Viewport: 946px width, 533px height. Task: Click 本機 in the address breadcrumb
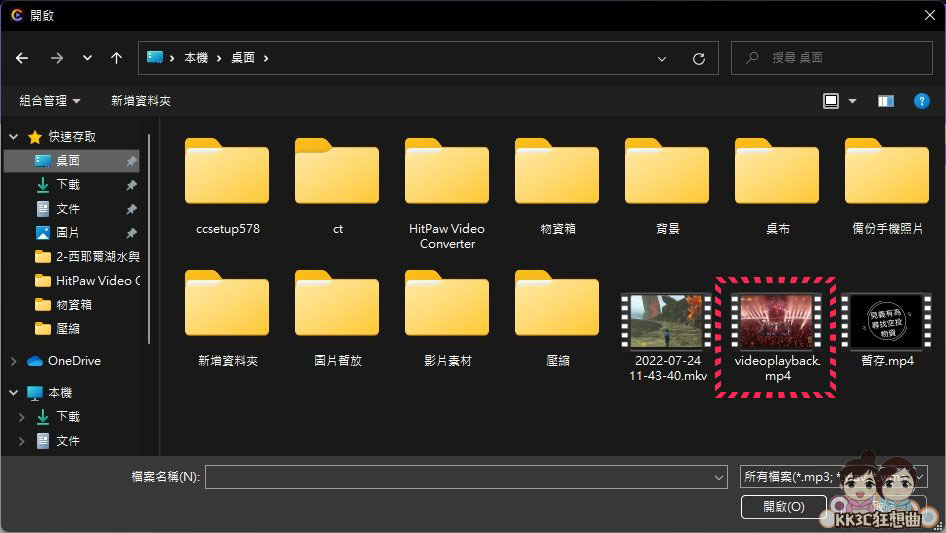(196, 58)
